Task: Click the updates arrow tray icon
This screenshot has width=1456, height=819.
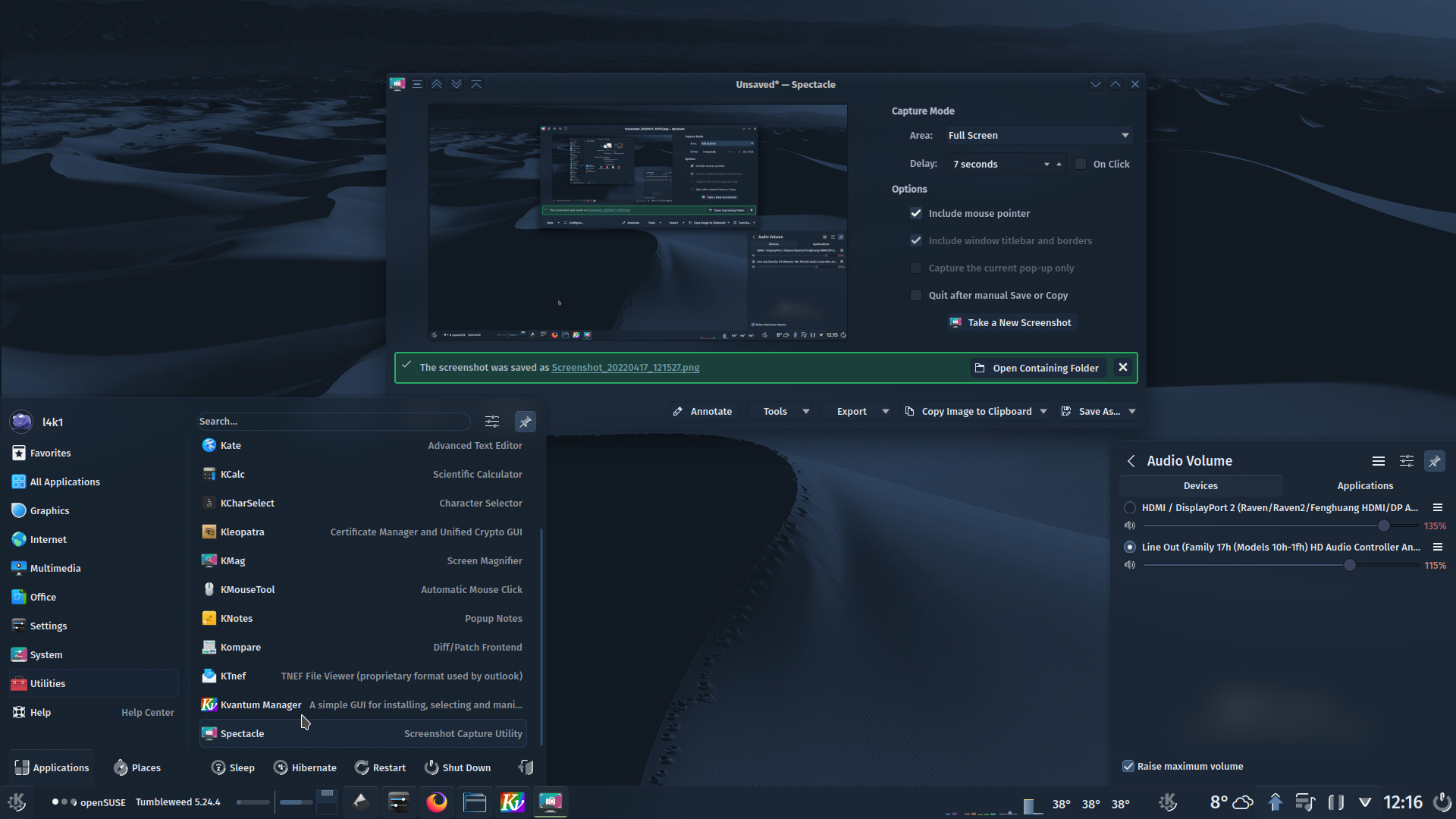Action: click(1275, 802)
